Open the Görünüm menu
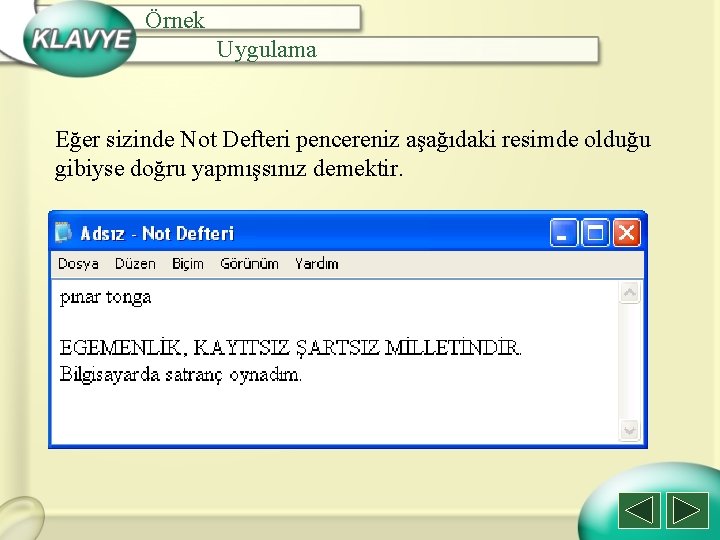 249,264
